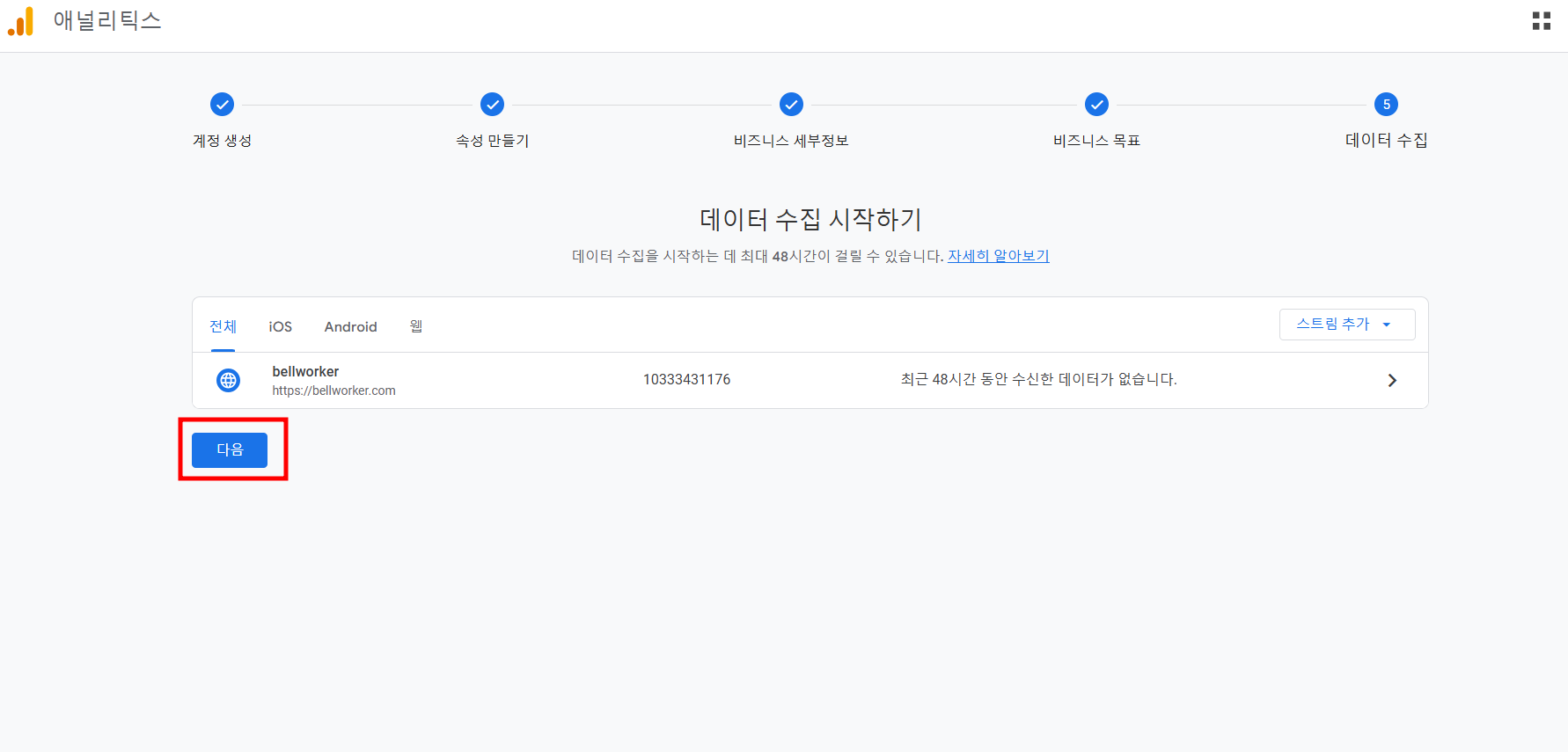This screenshot has width=1568, height=752.
Task: Click the 계정 생성 step label
Action: click(x=222, y=141)
